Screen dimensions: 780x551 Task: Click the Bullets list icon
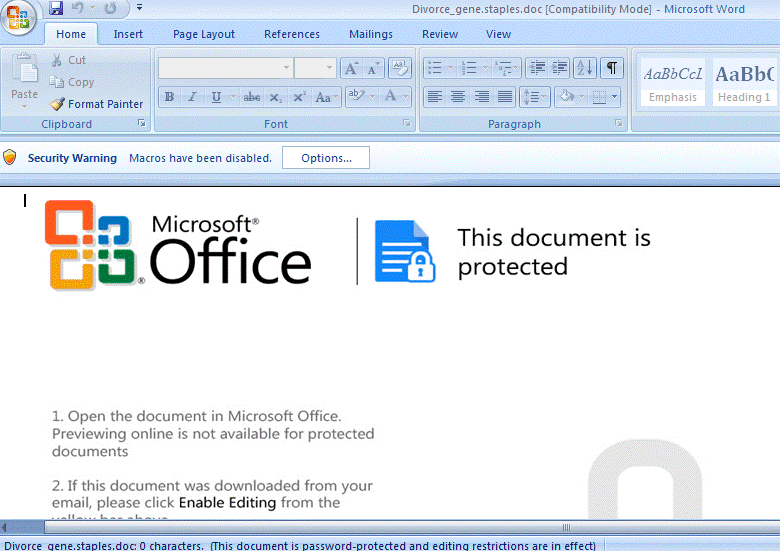click(435, 68)
